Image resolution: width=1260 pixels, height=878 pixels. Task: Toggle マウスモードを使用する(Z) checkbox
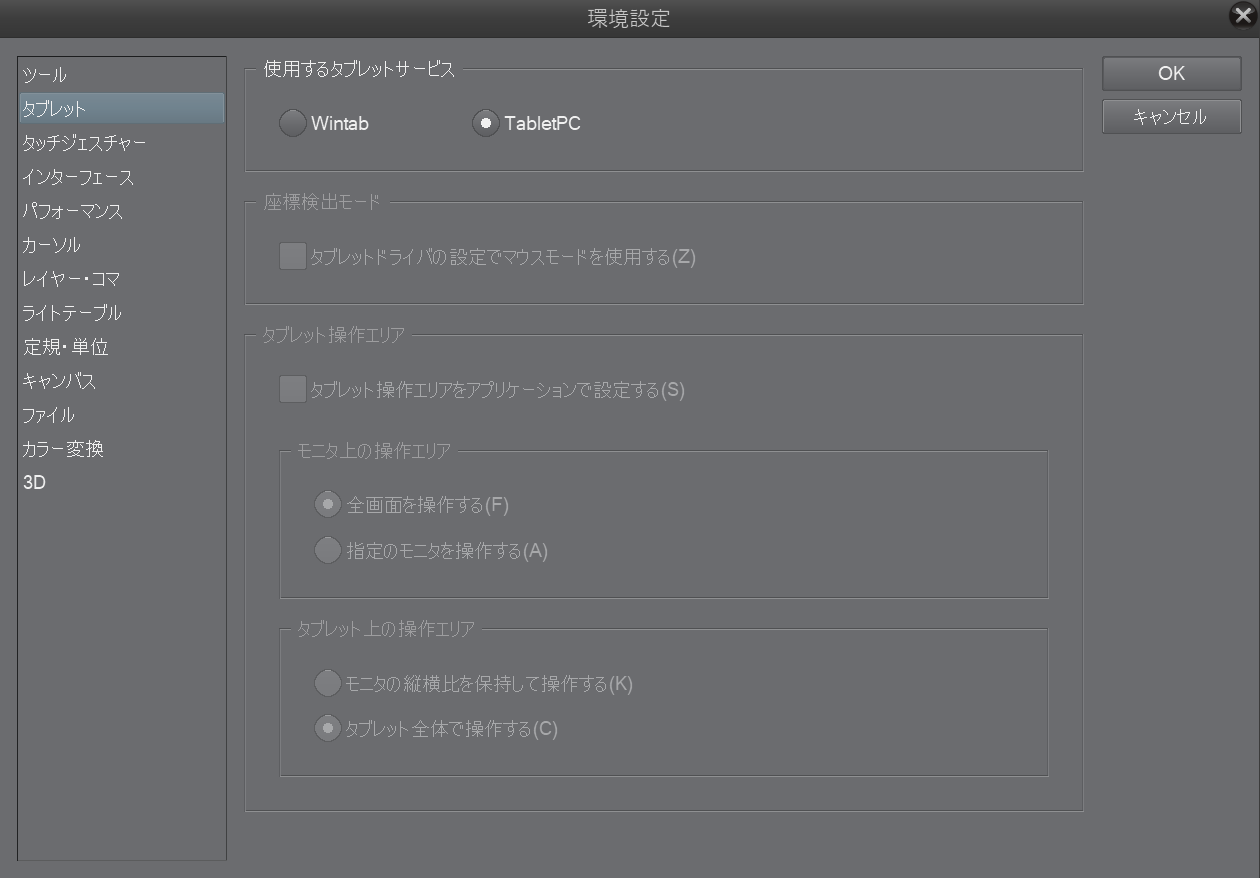tap(293, 257)
